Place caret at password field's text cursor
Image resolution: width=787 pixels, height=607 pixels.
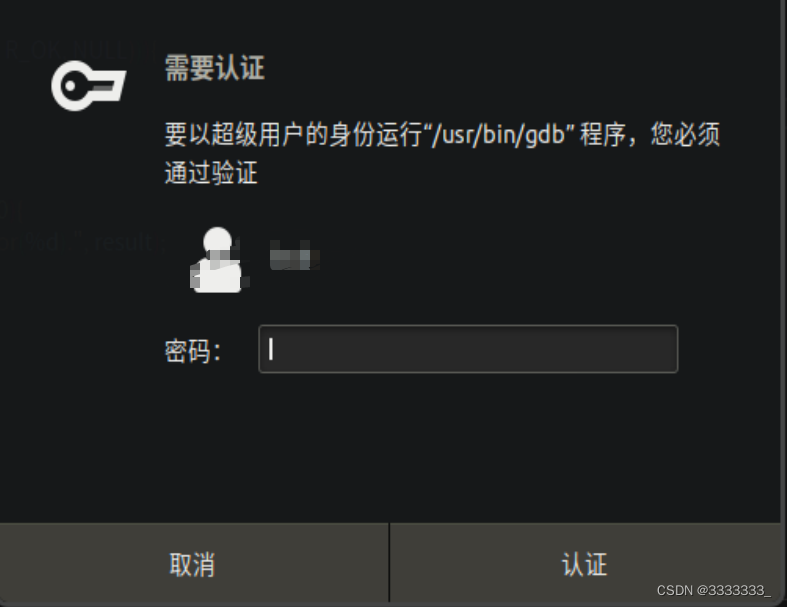pyautogui.click(x=271, y=349)
